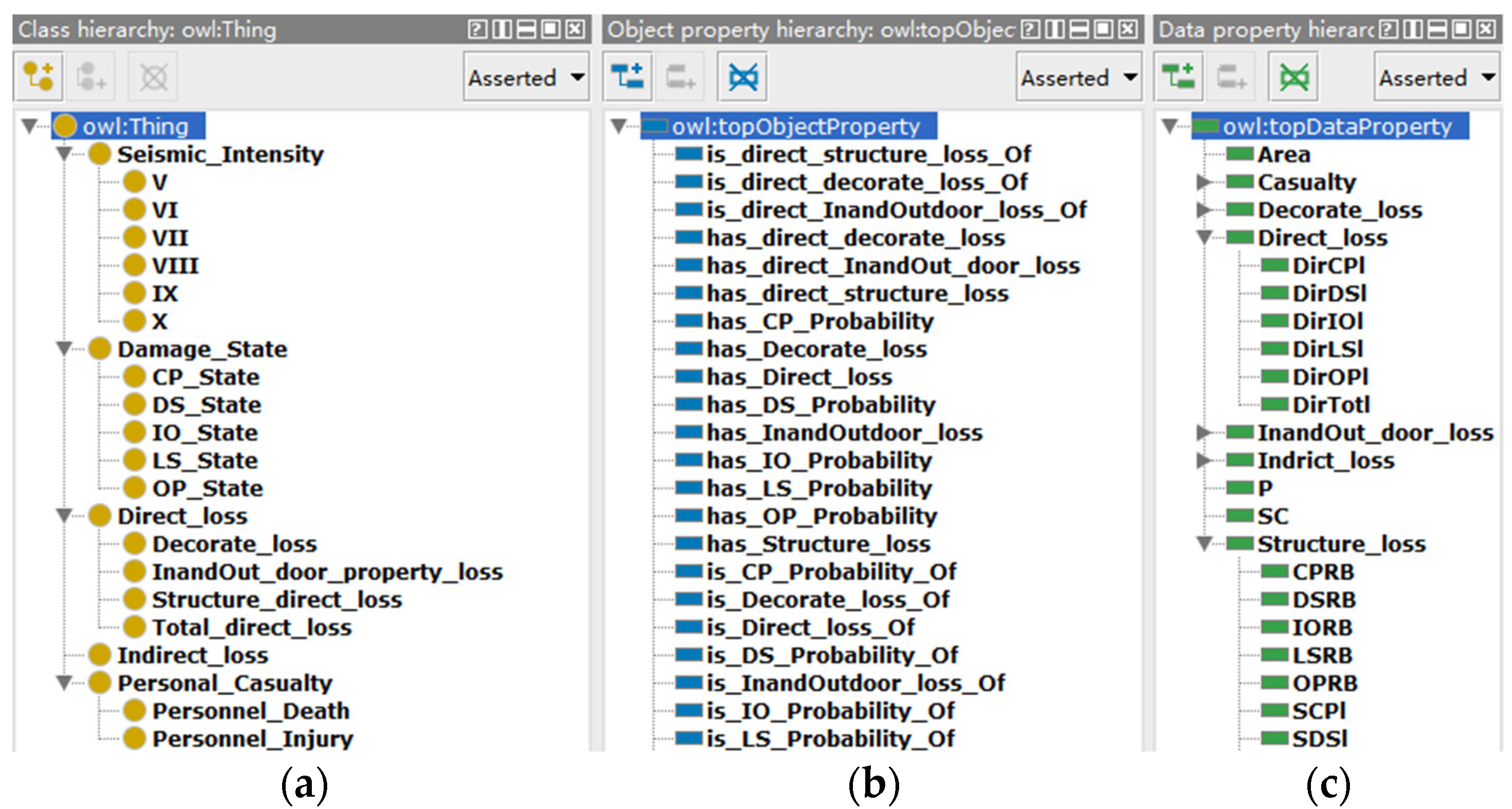1512x809 pixels.
Task: Click Add sub object property icon
Action: pos(627,77)
